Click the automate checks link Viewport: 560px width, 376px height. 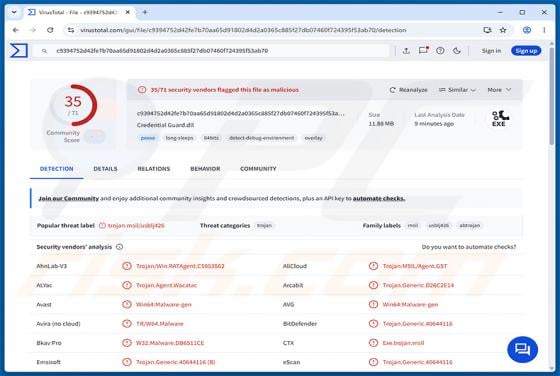click(x=379, y=198)
